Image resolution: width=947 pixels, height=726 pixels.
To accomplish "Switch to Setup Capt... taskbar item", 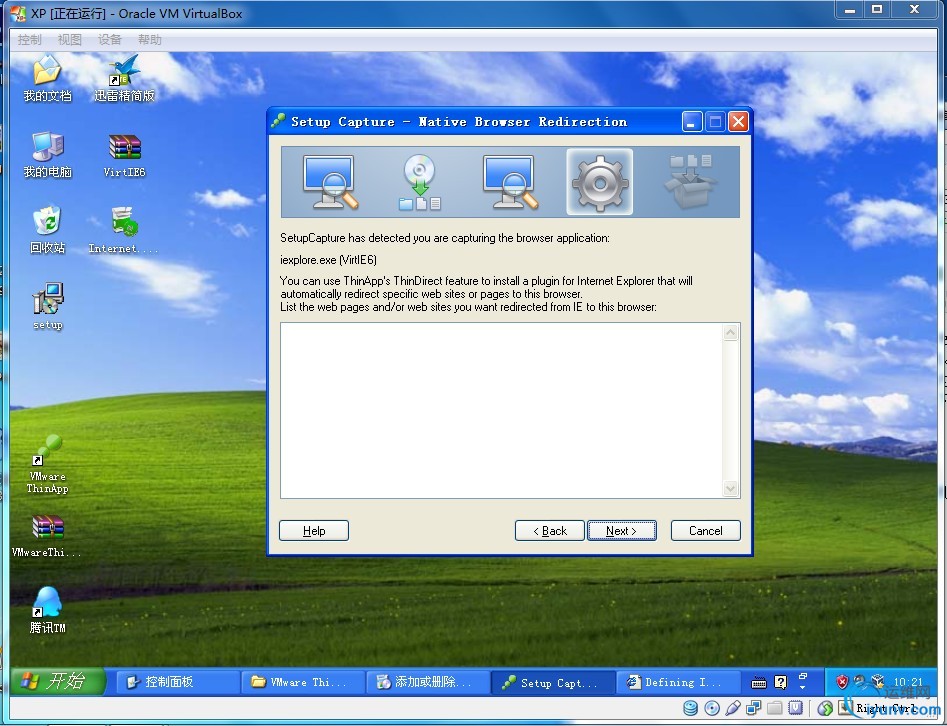I will (x=553, y=682).
